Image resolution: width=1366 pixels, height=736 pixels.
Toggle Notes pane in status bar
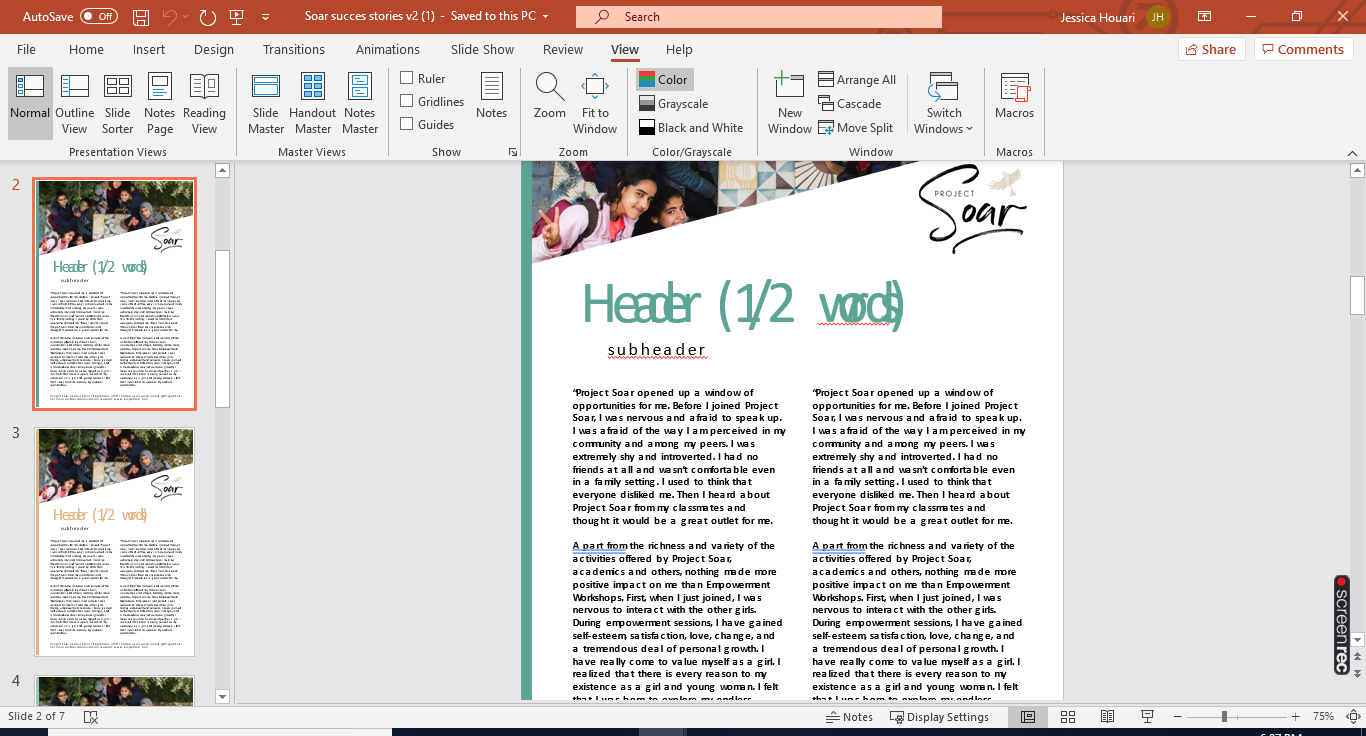pyautogui.click(x=850, y=717)
